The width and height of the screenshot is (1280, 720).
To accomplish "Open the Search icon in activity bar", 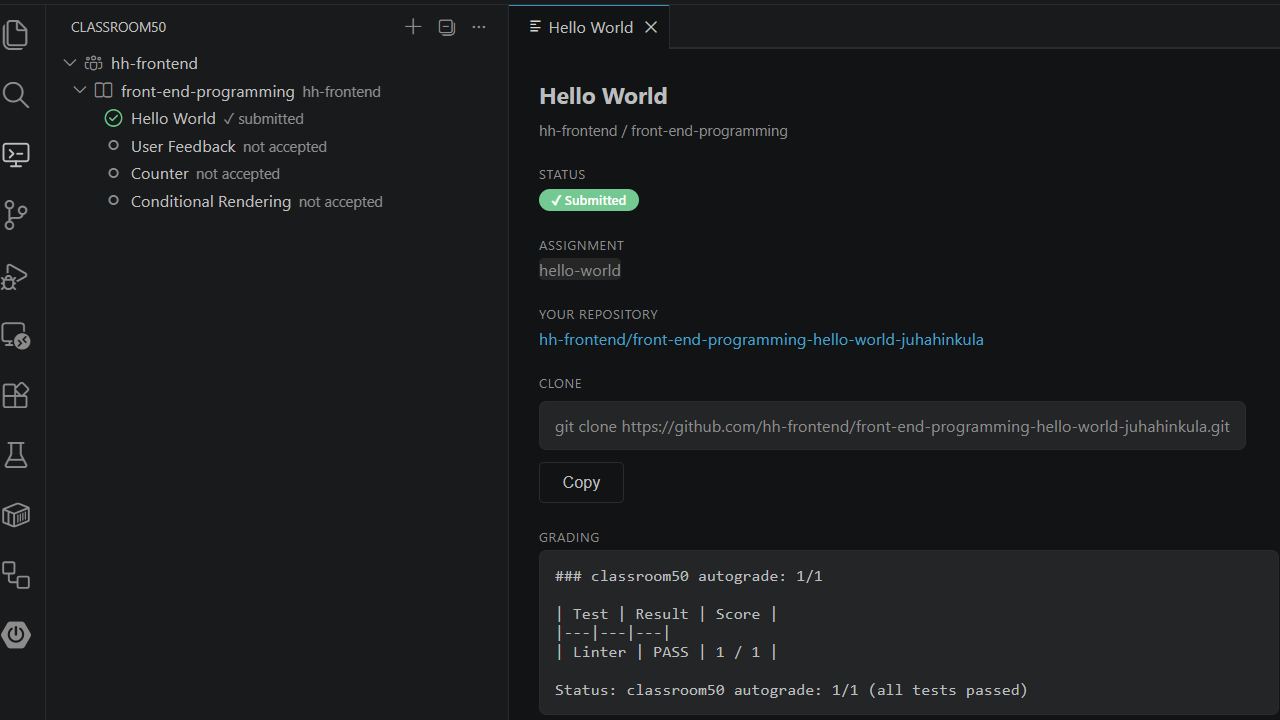I will [16, 95].
